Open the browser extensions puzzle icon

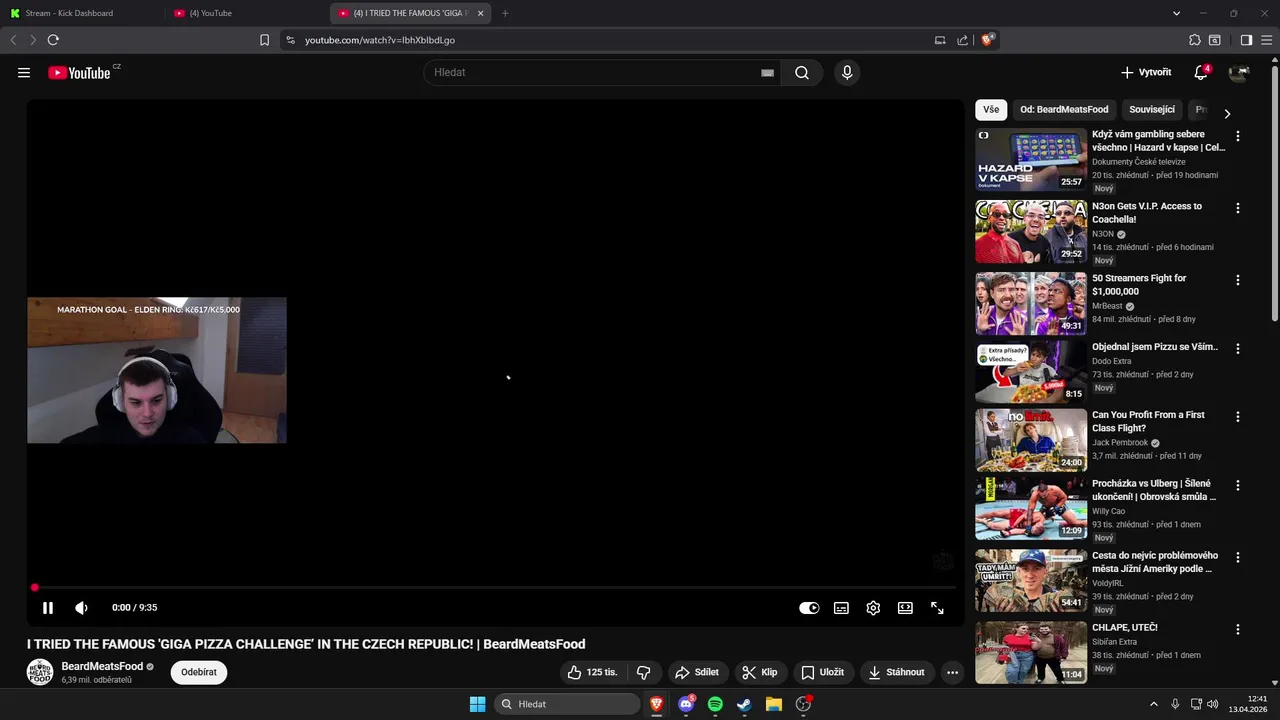tap(1194, 40)
